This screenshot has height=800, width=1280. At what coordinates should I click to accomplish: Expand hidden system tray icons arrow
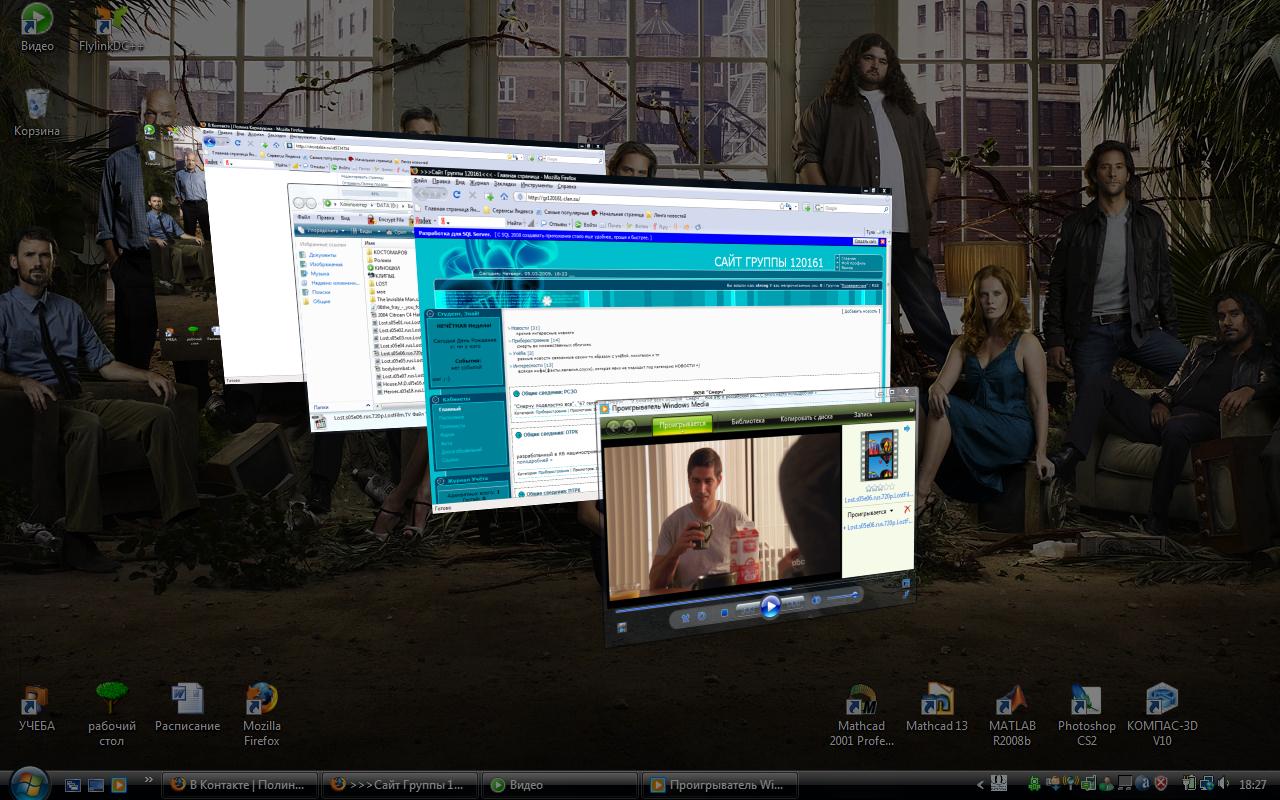[980, 785]
